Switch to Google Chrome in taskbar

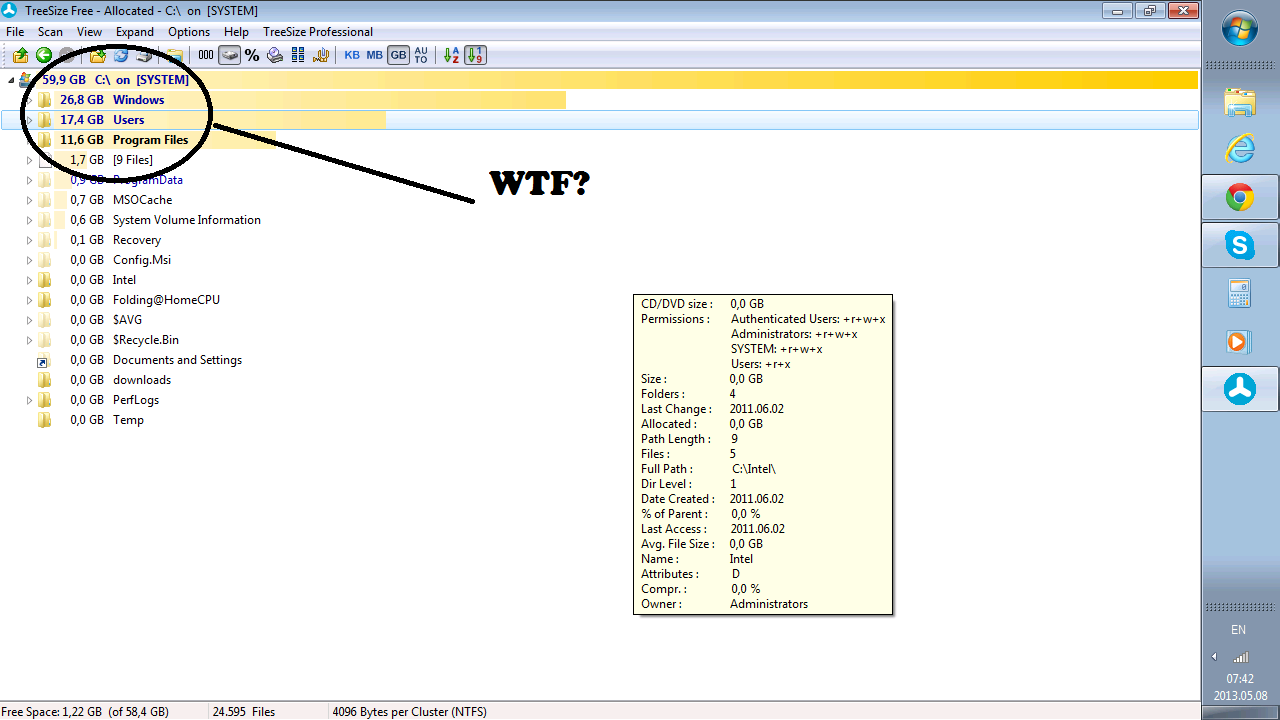click(x=1240, y=198)
